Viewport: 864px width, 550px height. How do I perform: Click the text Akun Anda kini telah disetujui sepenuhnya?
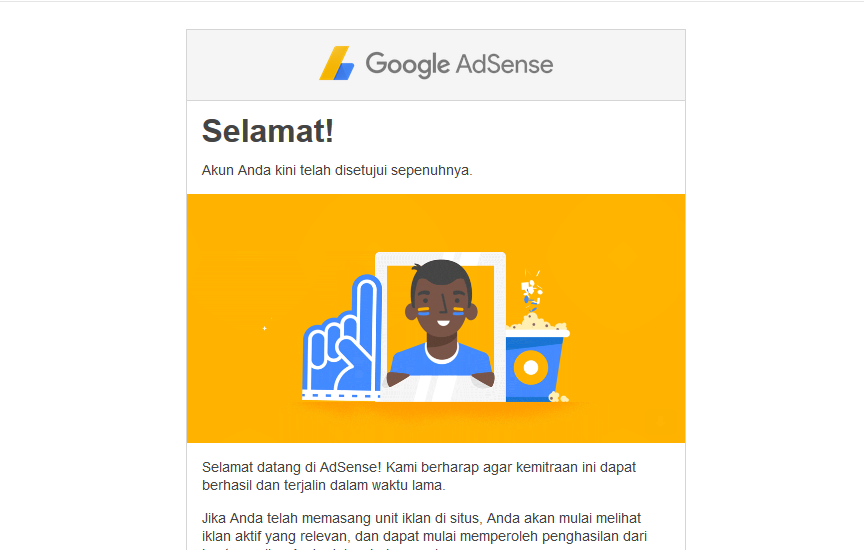click(337, 170)
